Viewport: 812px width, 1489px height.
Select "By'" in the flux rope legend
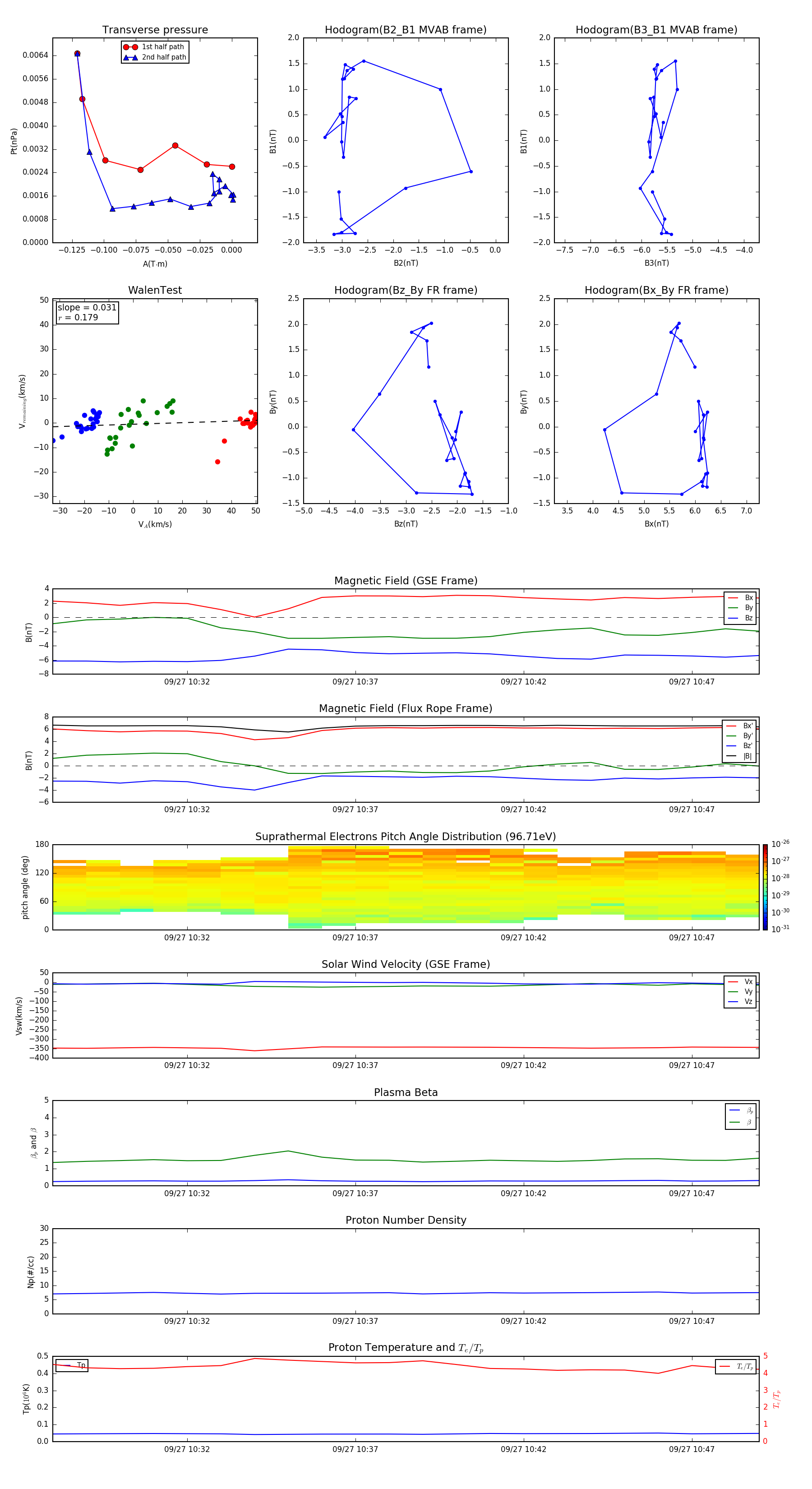tap(739, 736)
